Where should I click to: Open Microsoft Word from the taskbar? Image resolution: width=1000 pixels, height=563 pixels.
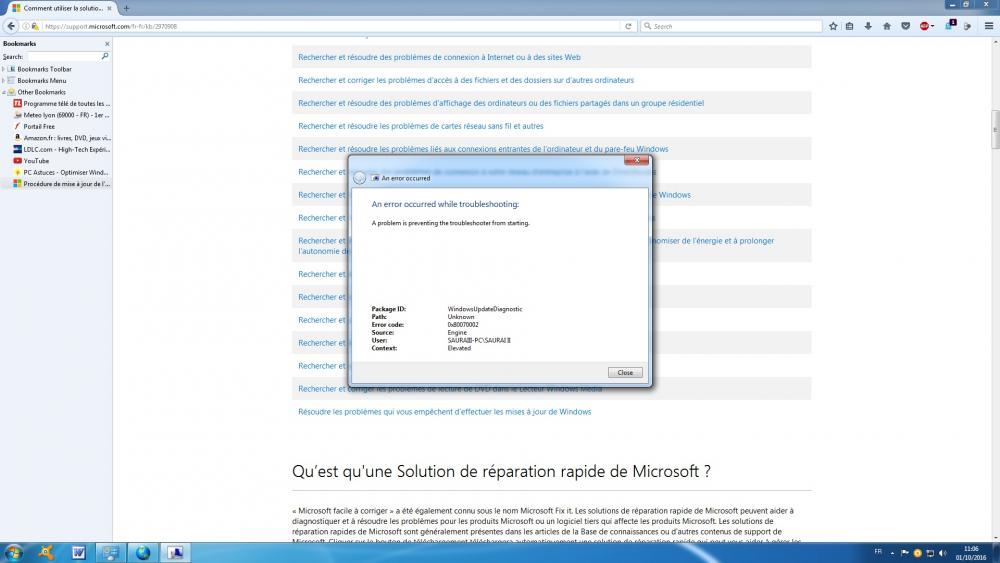pyautogui.click(x=78, y=552)
